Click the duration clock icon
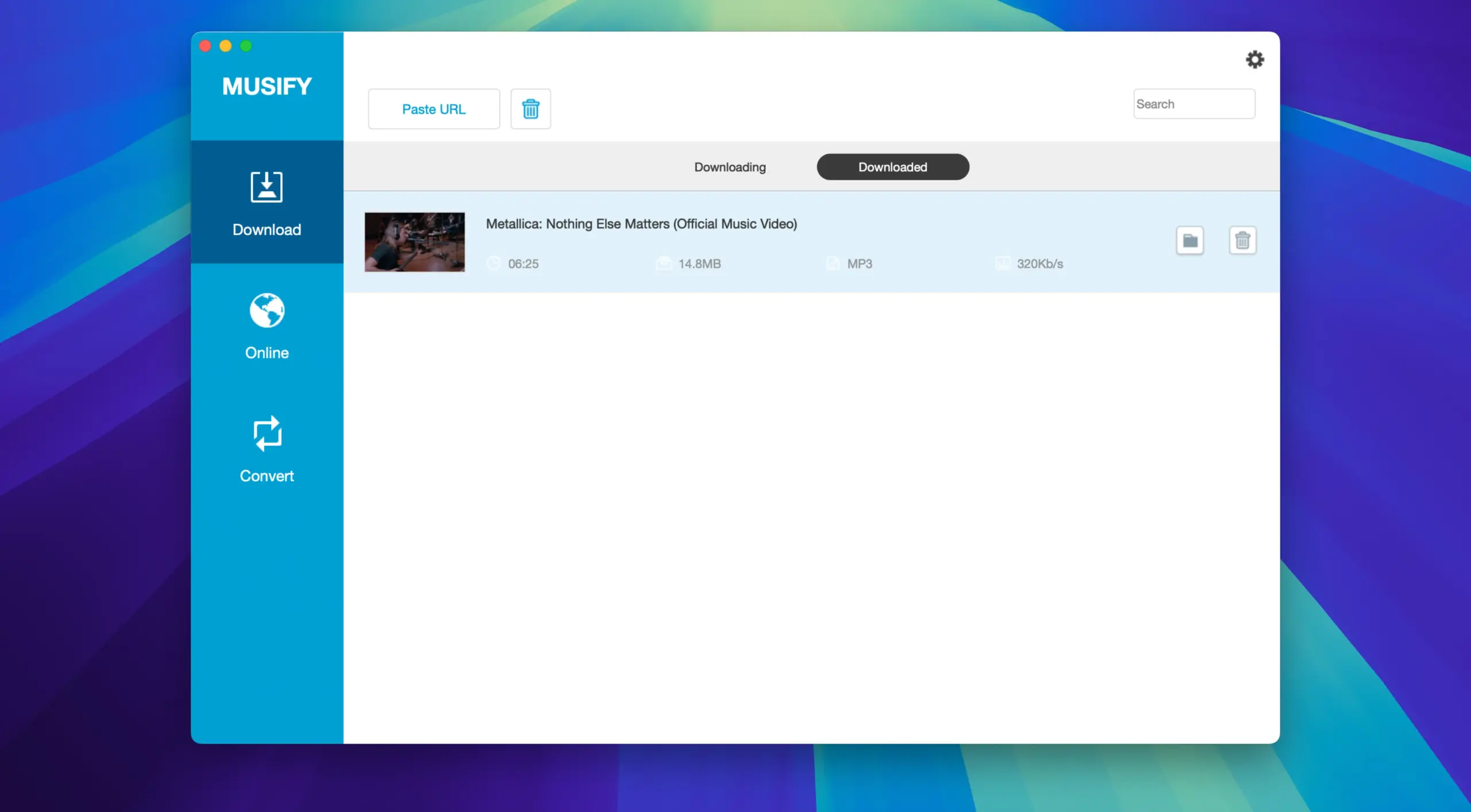Screen dimensions: 1471x812 (x=494, y=264)
